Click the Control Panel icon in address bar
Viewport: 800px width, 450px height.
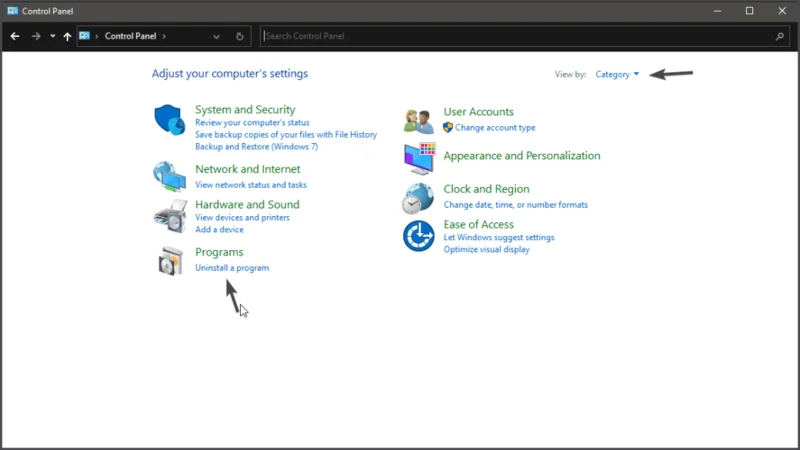pos(85,36)
